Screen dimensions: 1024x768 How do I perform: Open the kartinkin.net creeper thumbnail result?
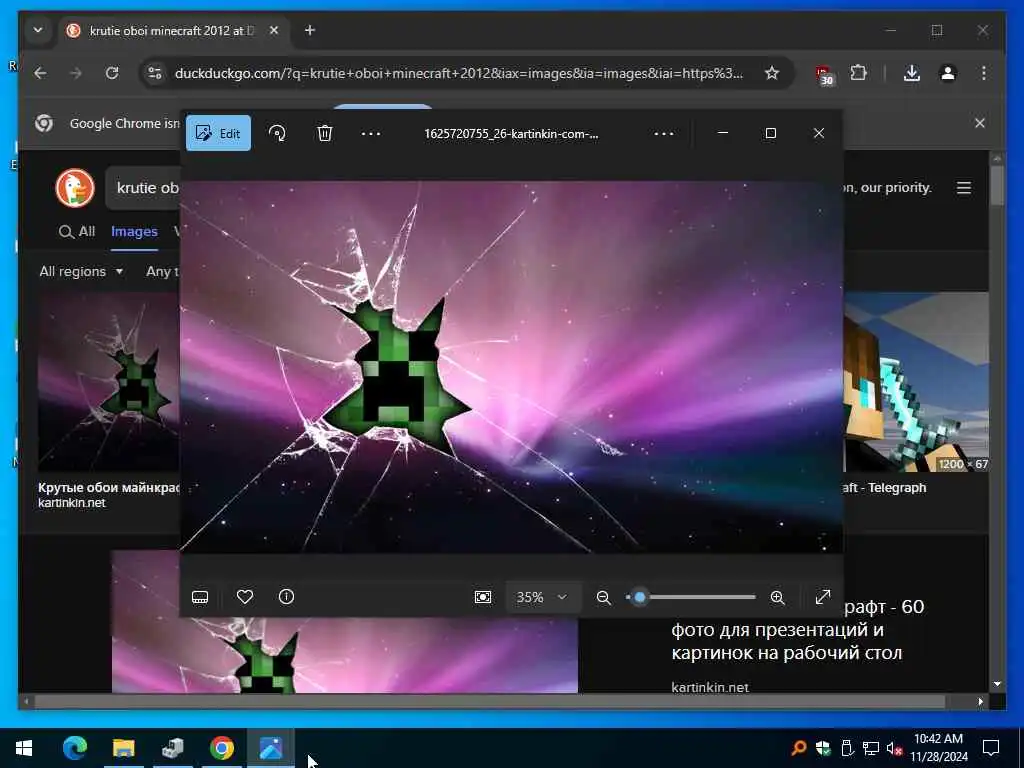[108, 381]
